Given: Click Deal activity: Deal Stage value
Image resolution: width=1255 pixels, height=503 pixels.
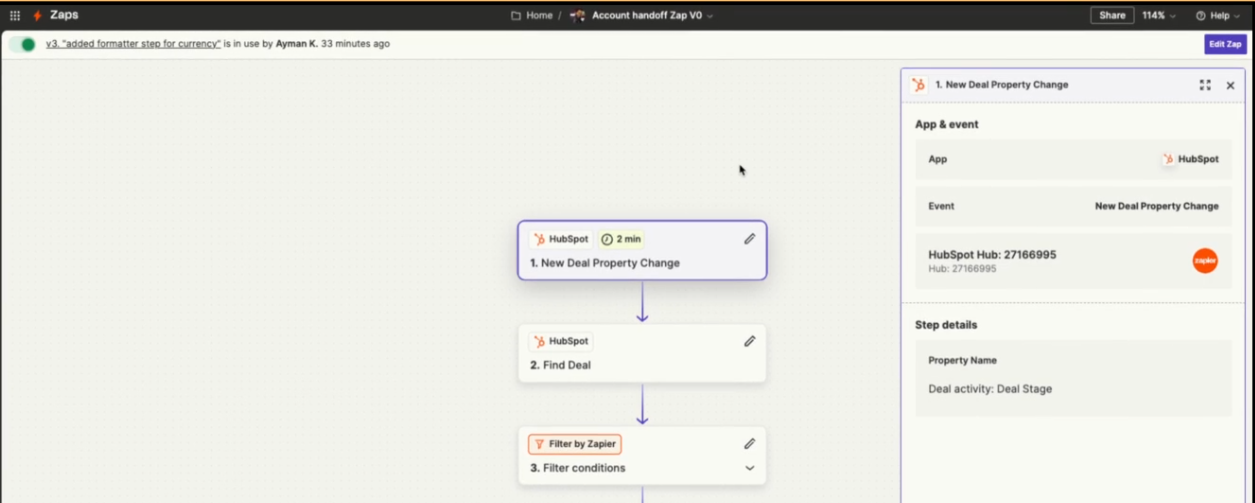Looking at the screenshot, I should 990,389.
